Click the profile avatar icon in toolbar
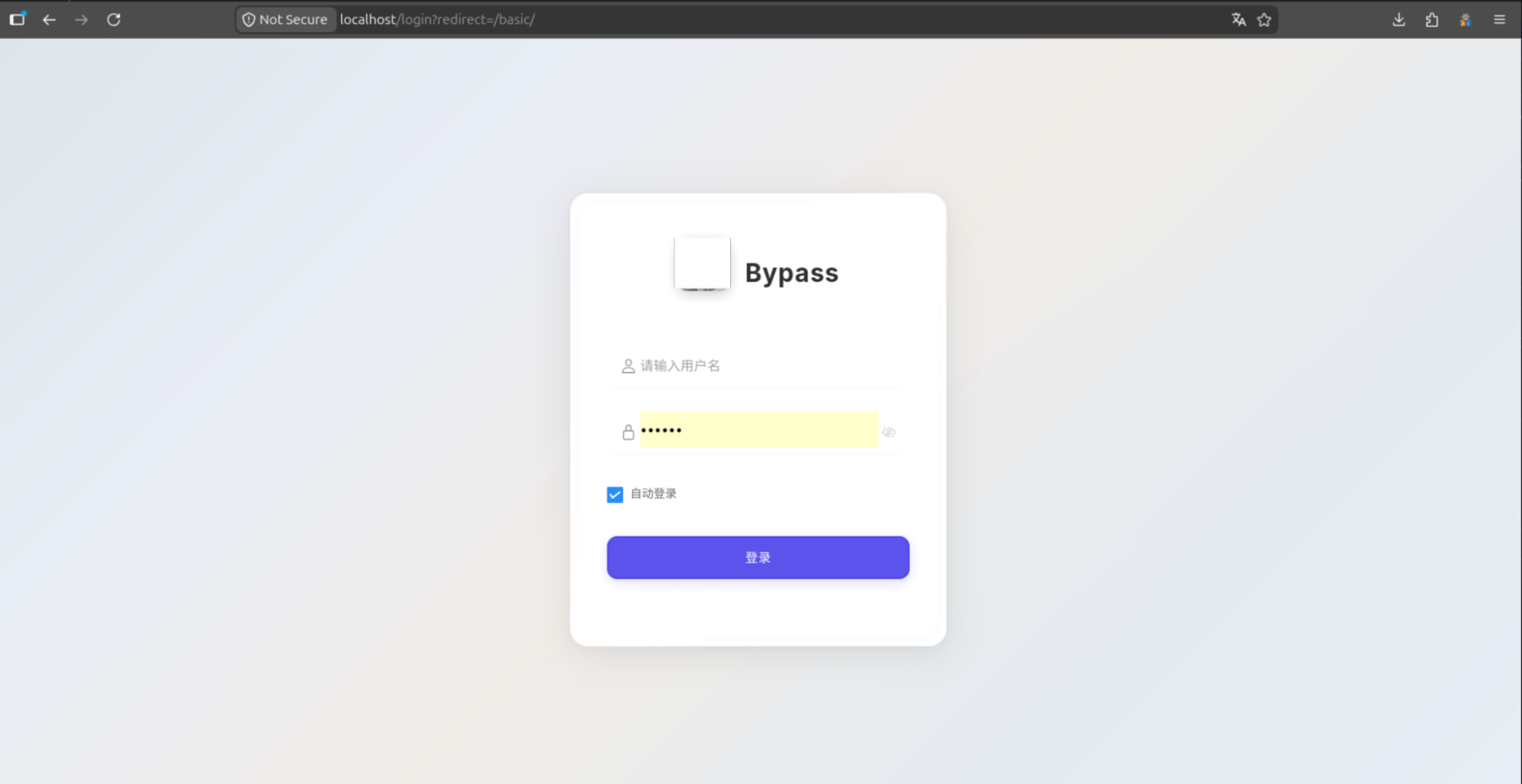This screenshot has width=1522, height=784. 1465,20
